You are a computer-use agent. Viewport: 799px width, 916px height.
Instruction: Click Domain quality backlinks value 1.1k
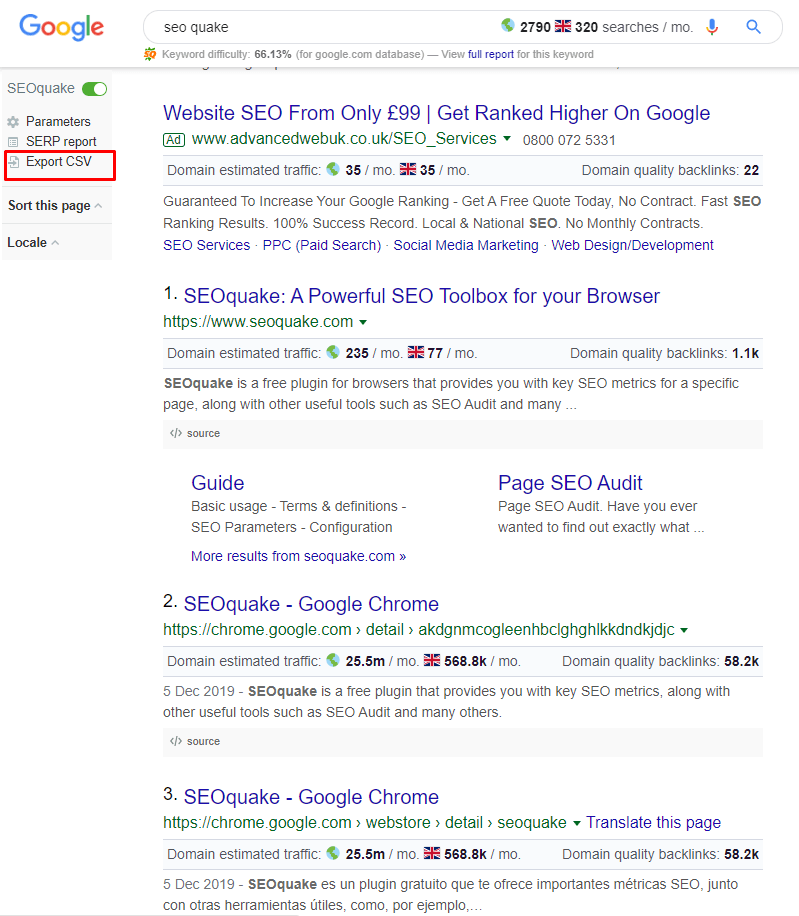pos(745,353)
